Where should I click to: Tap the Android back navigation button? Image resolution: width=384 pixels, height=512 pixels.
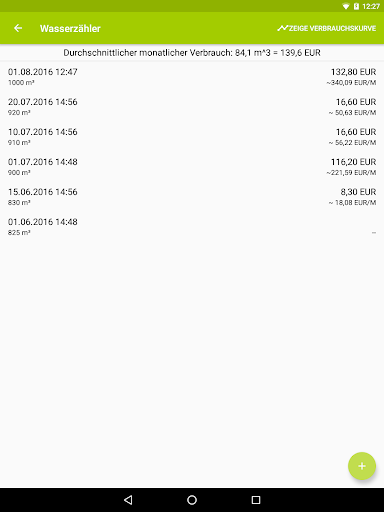[x=128, y=500]
